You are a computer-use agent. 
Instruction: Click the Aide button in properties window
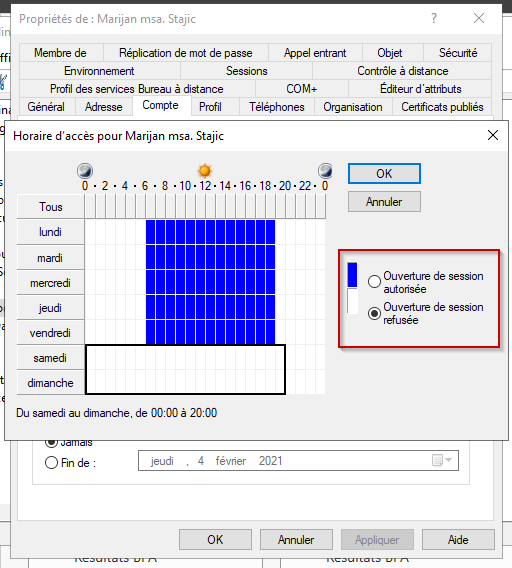pos(458,540)
